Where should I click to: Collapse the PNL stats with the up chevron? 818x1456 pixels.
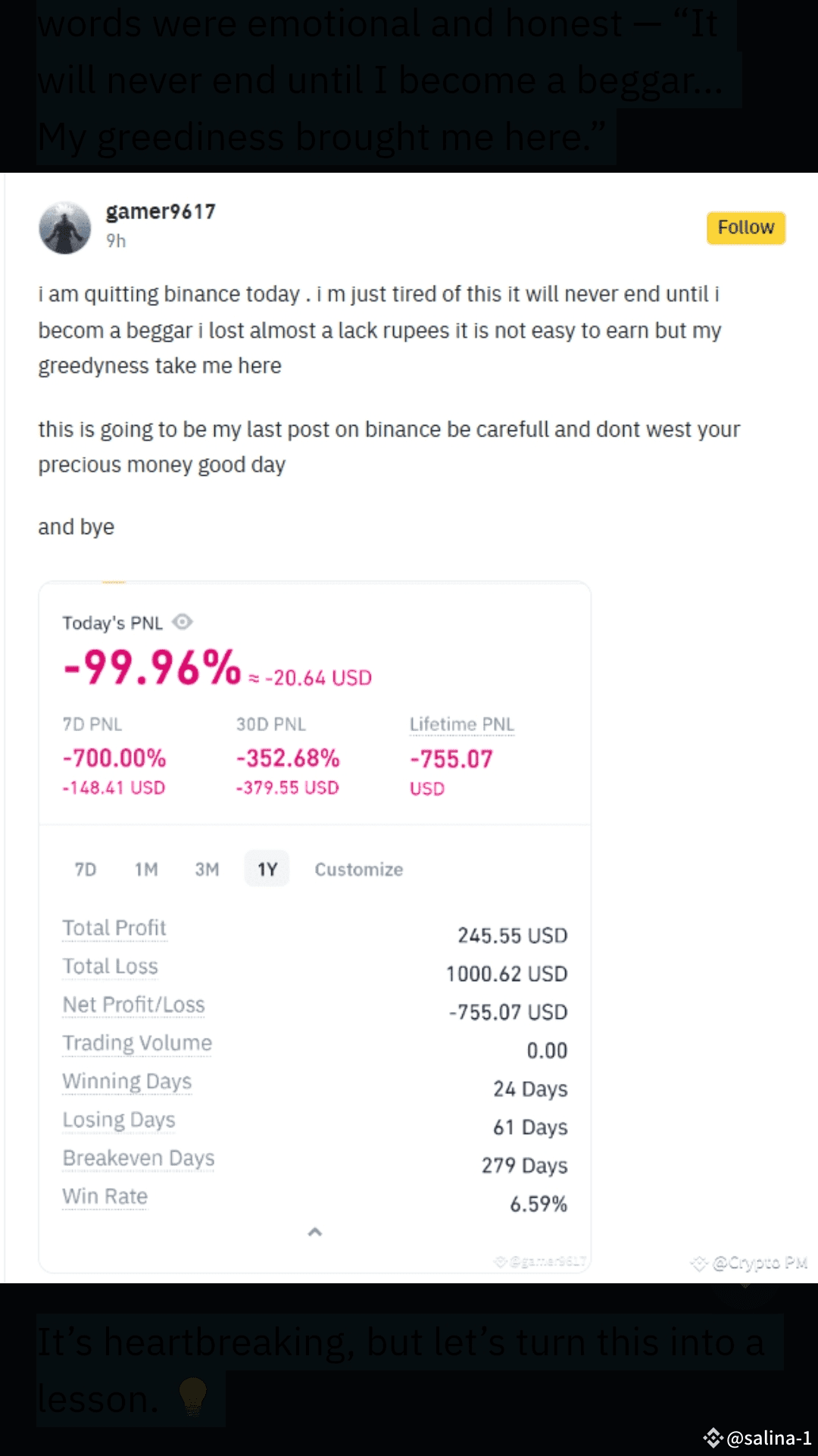click(315, 1233)
